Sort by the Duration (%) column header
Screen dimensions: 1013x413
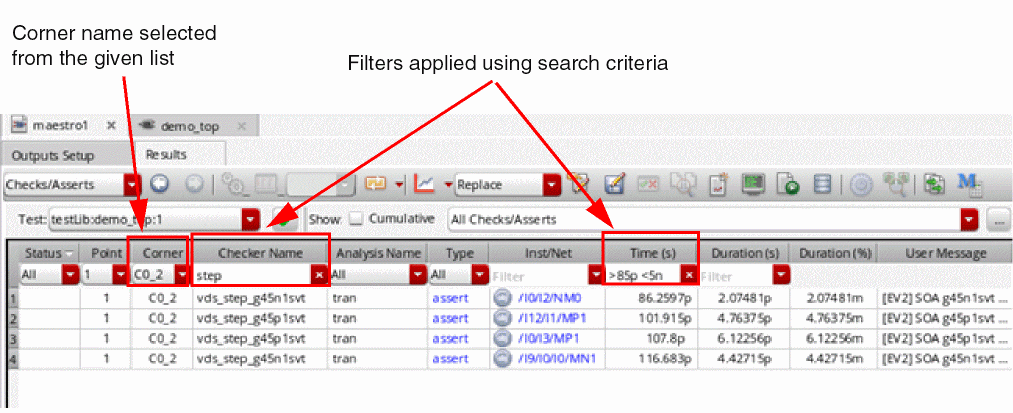pyautogui.click(x=833, y=253)
